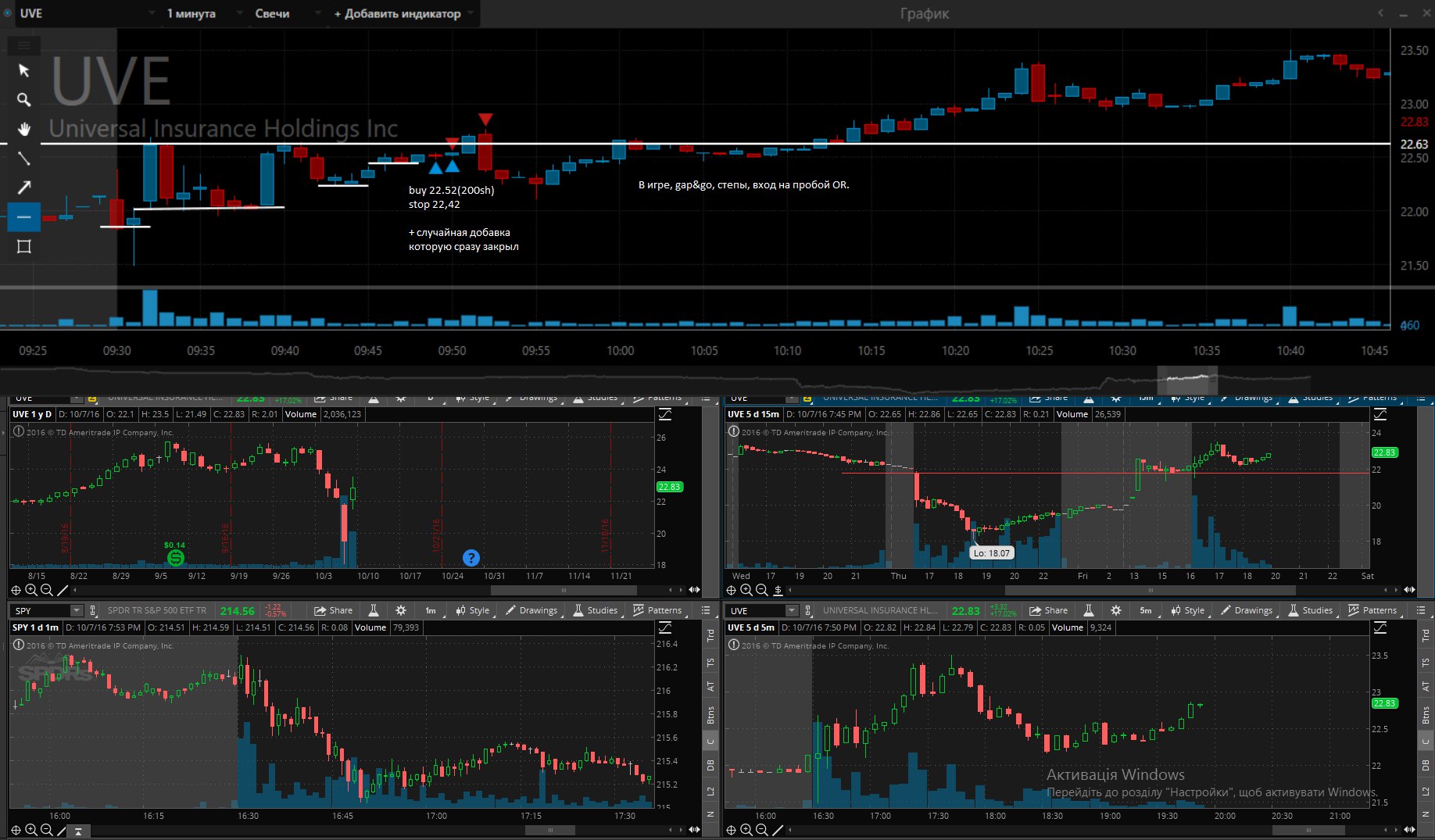Image resolution: width=1435 pixels, height=840 pixels.
Task: Click crosshair icon below UVE daily chart
Action: (16, 590)
